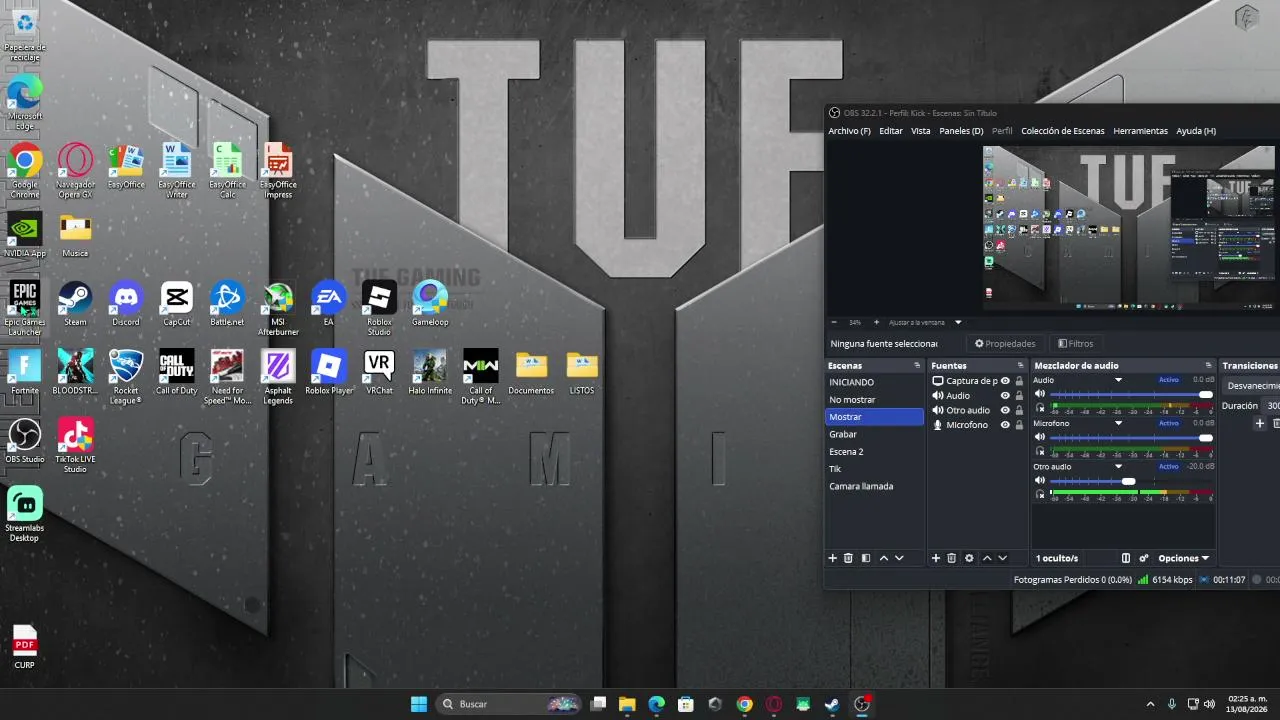Image resolution: width=1280 pixels, height=720 pixels.
Task: Open Desvanecimiento transition dropdown
Action: point(1253,385)
